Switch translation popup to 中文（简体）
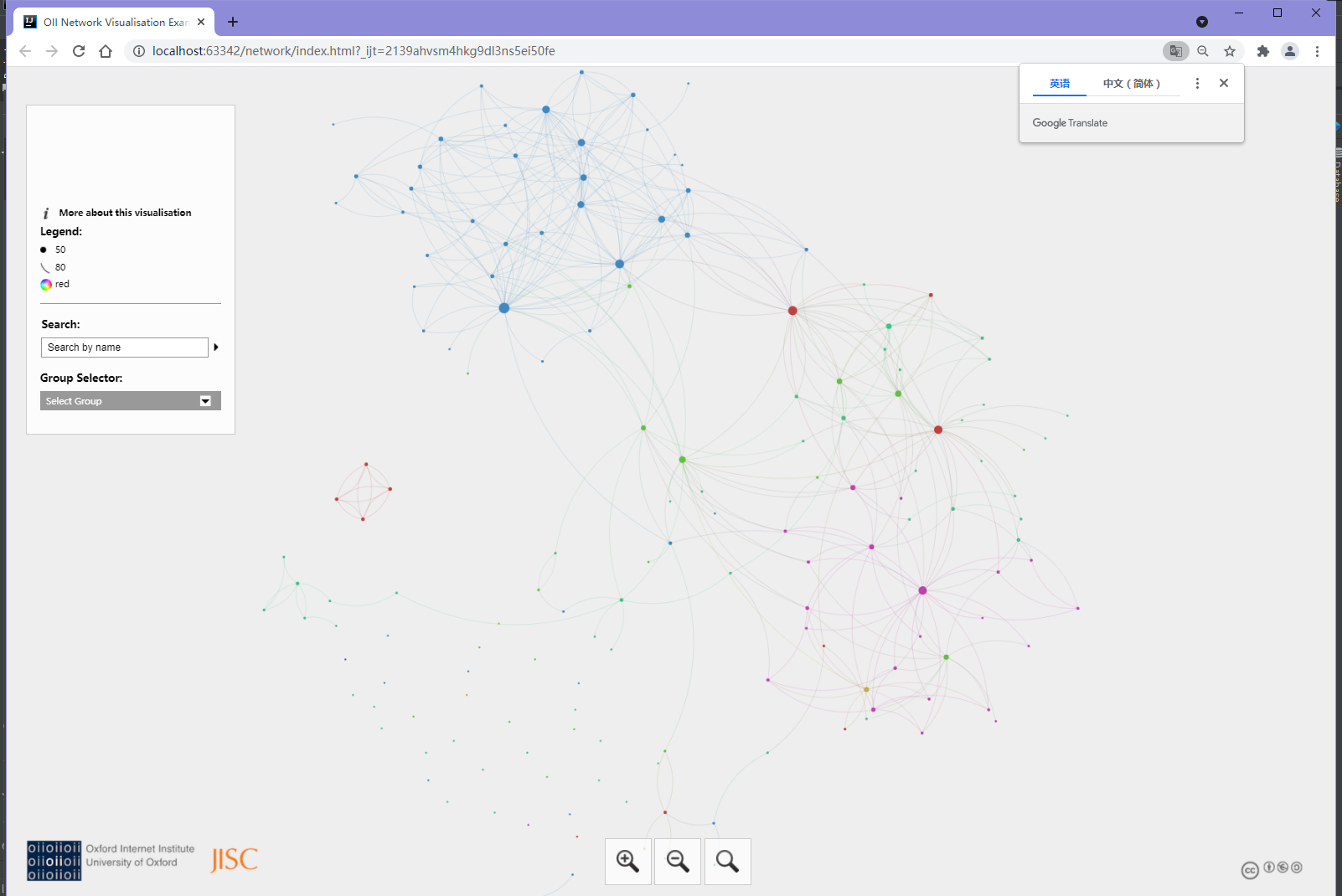 tap(1133, 83)
